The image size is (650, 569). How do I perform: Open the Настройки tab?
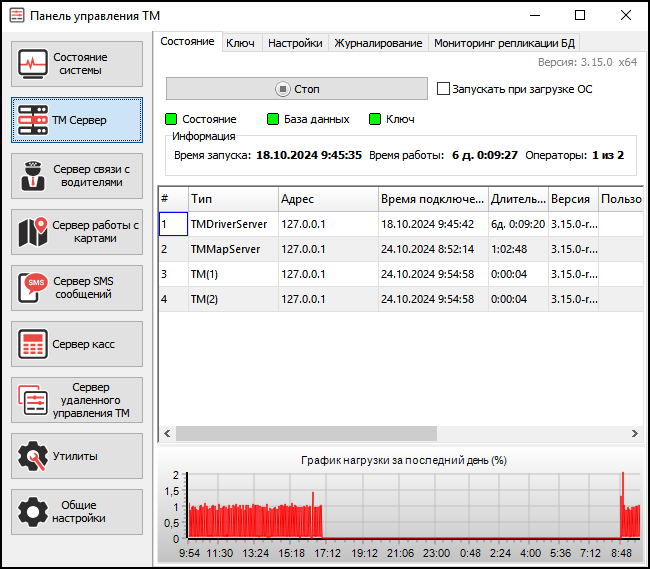(x=295, y=43)
